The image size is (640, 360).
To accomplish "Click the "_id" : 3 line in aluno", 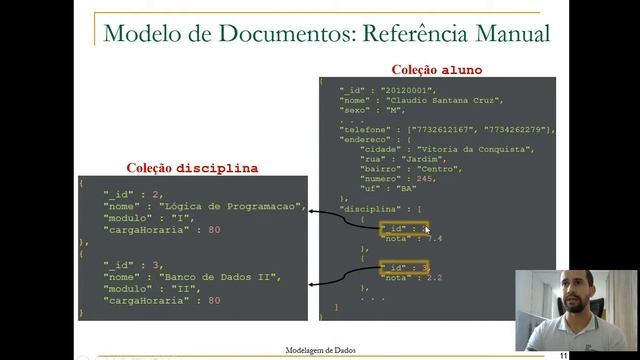I will (404, 268).
